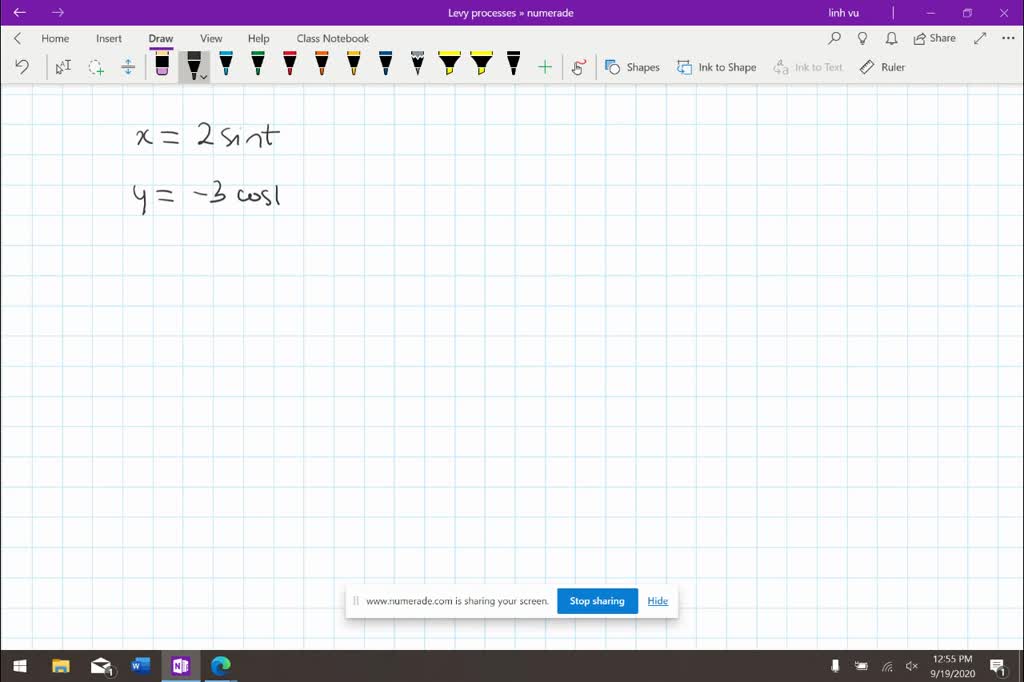This screenshot has height=682, width=1024.
Task: Open the Shapes tool
Action: click(632, 67)
